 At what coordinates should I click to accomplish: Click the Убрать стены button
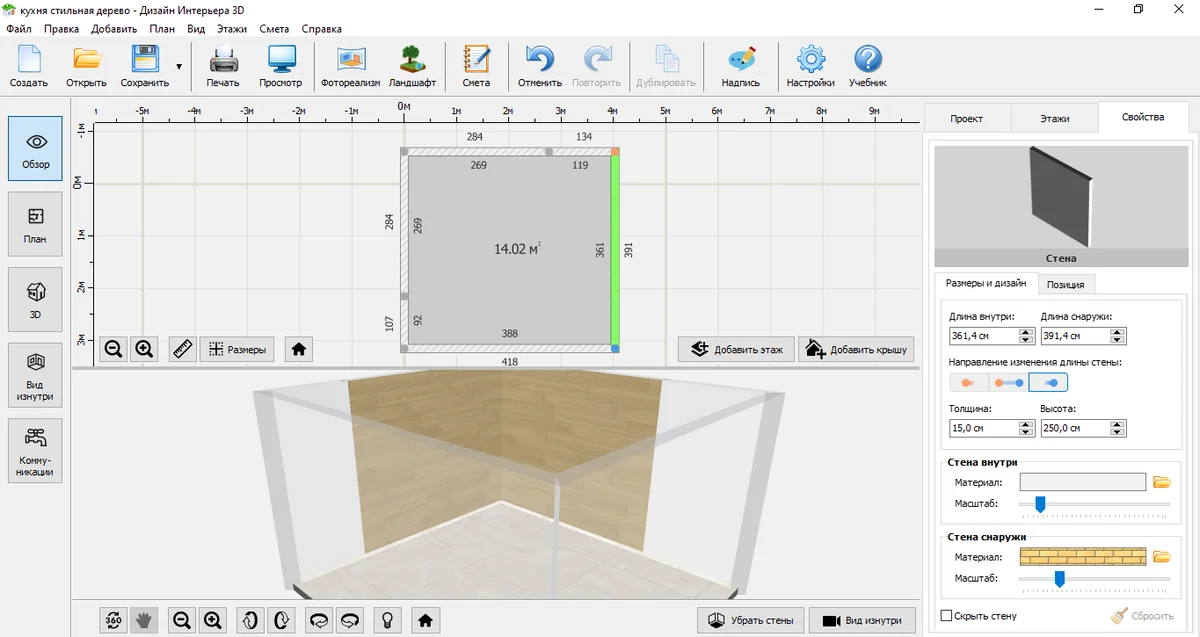(x=750, y=620)
